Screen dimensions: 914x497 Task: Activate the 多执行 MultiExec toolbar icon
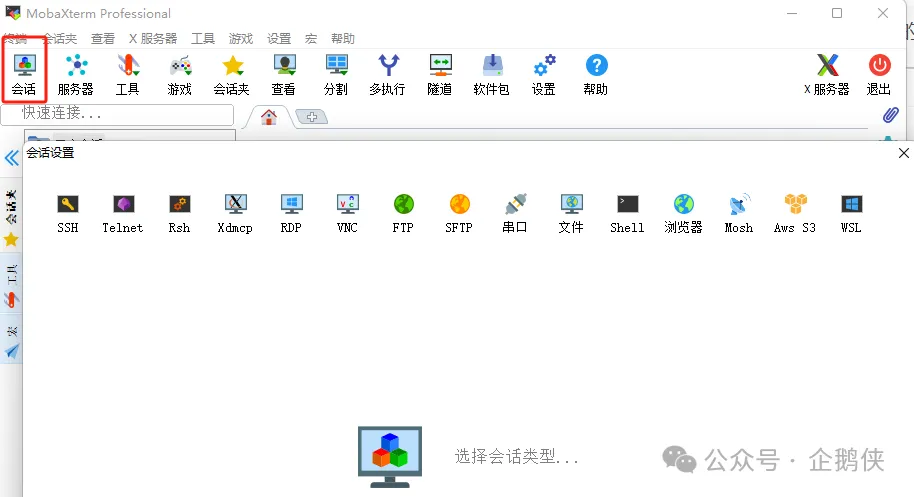(388, 74)
